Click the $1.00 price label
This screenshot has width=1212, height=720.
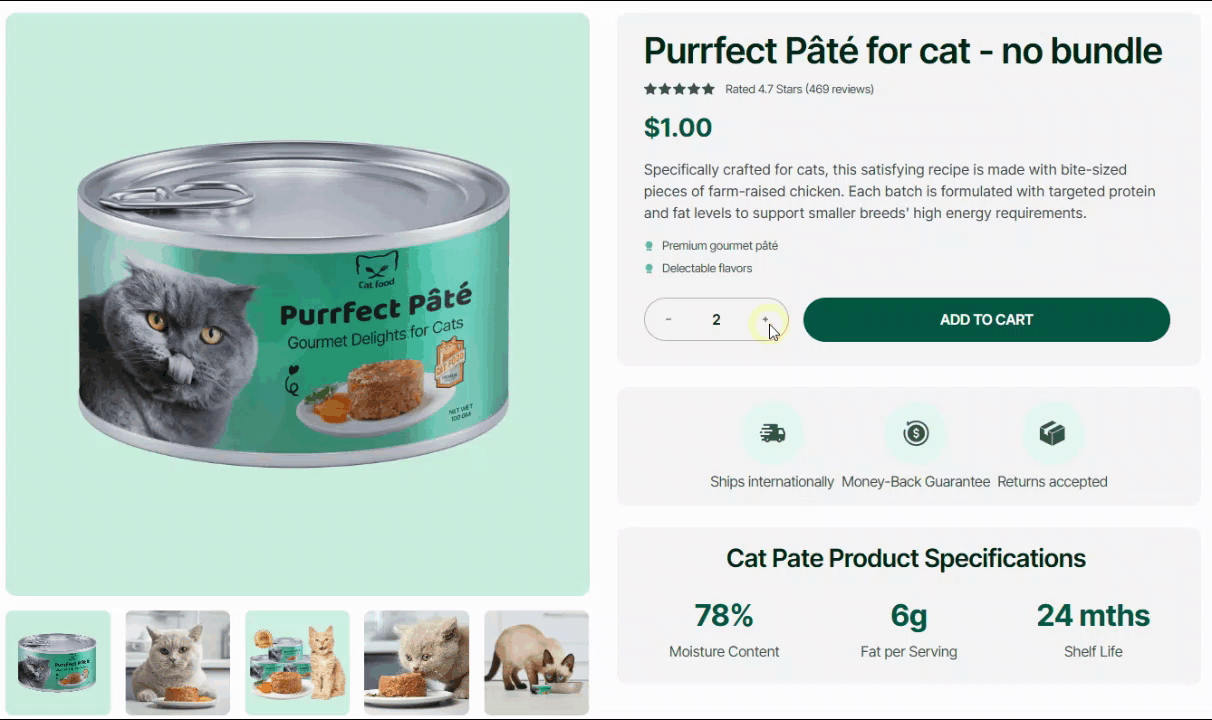678,128
